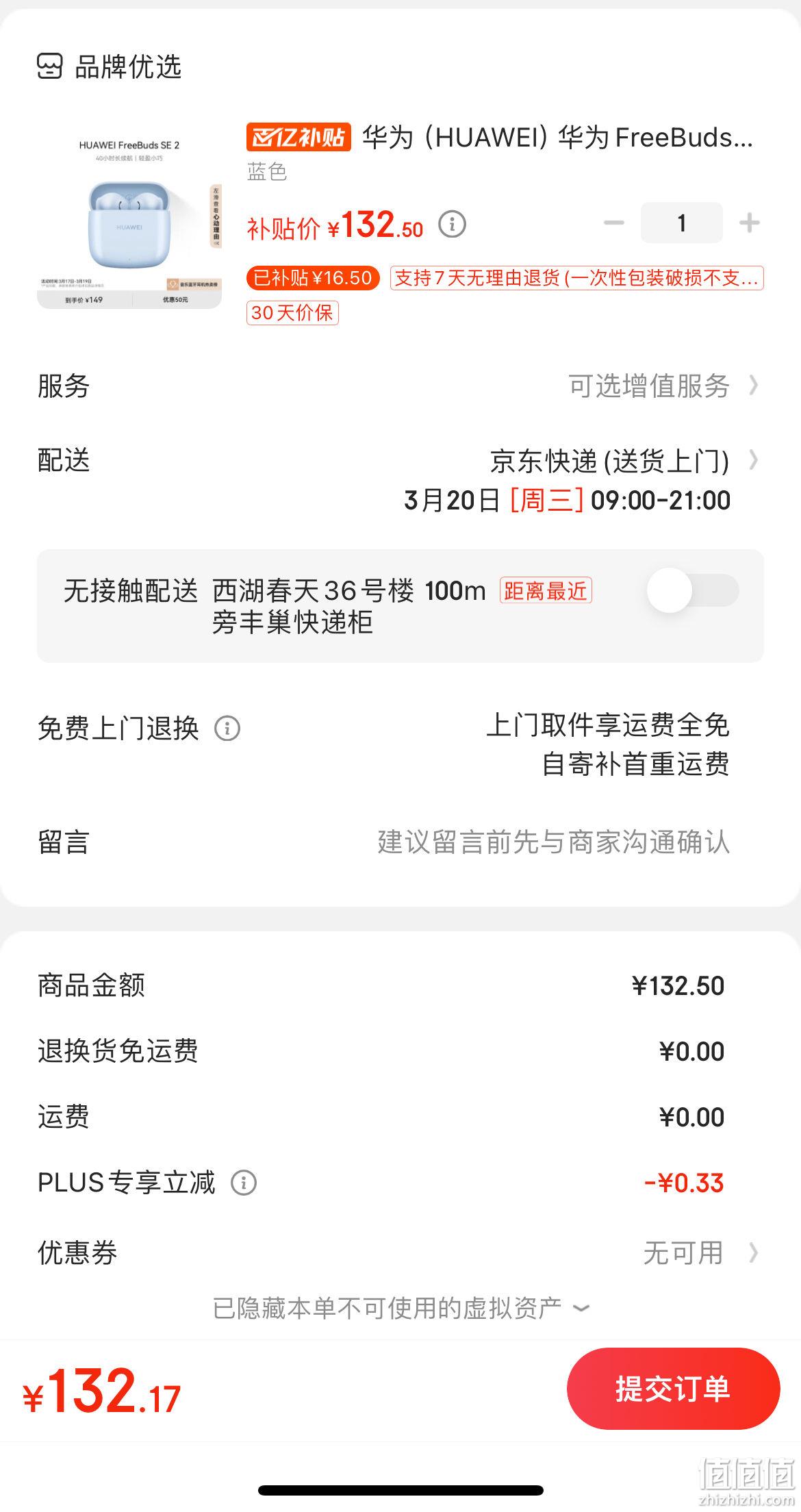Open info icon next to PLUS专享立减
The height and width of the screenshot is (1512, 801).
[244, 1183]
